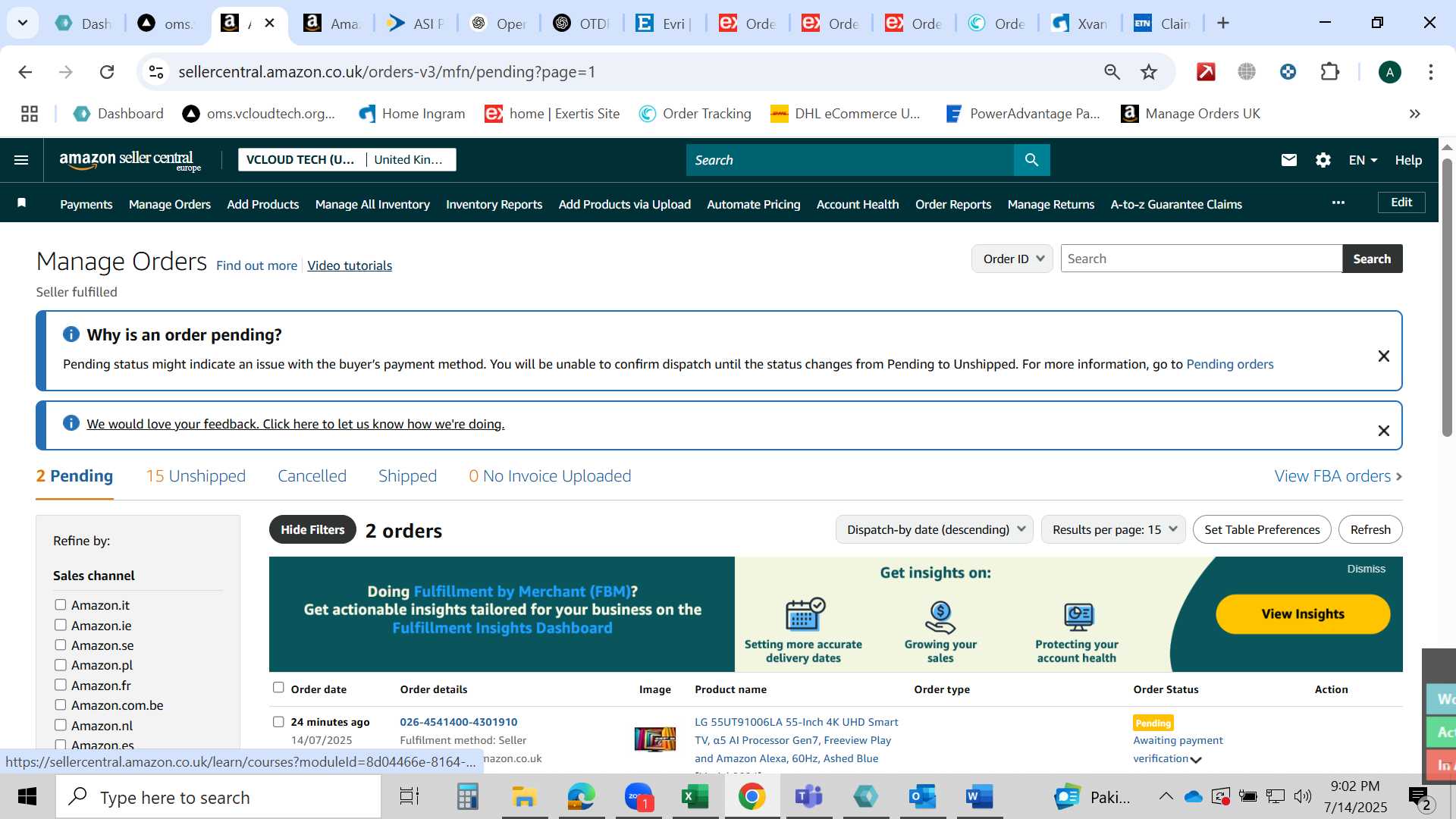Open the Seller Central hamburger menu
Viewport: 1456px width, 819px height.
21,160
